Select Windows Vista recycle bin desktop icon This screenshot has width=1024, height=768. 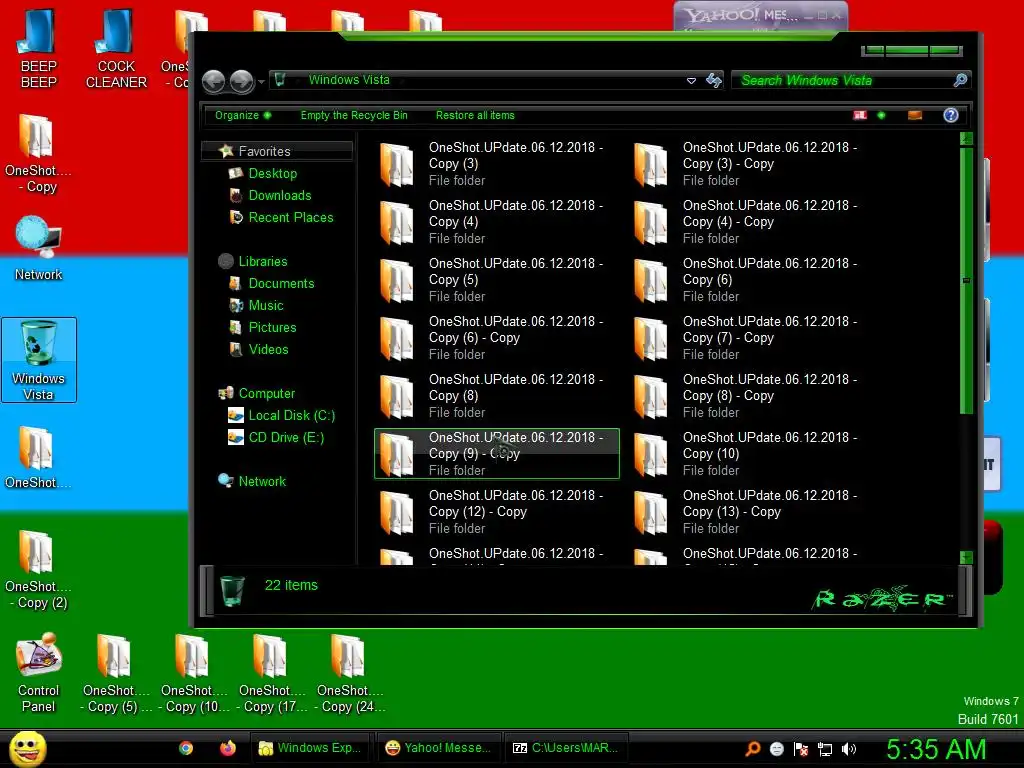(x=39, y=360)
